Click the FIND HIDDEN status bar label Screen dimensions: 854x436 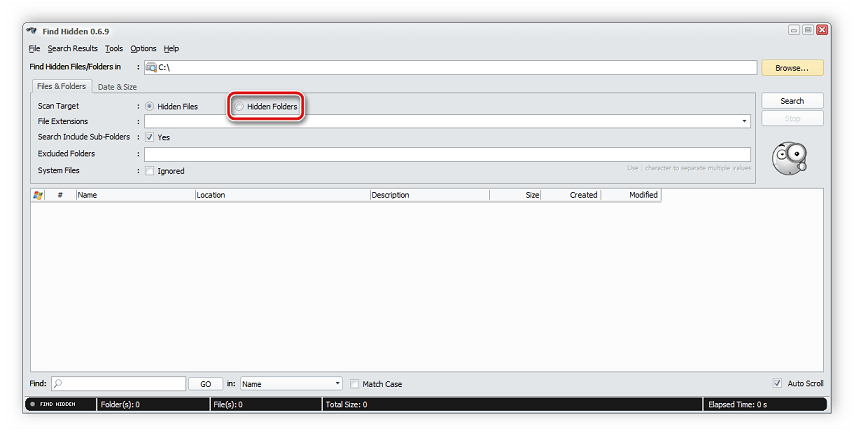[60, 404]
